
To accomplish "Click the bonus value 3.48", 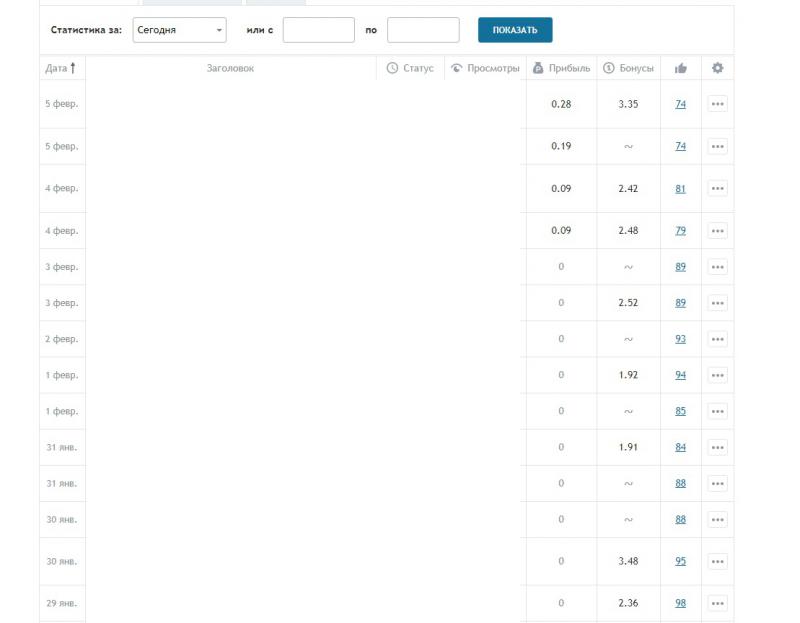I will click(x=628, y=561).
